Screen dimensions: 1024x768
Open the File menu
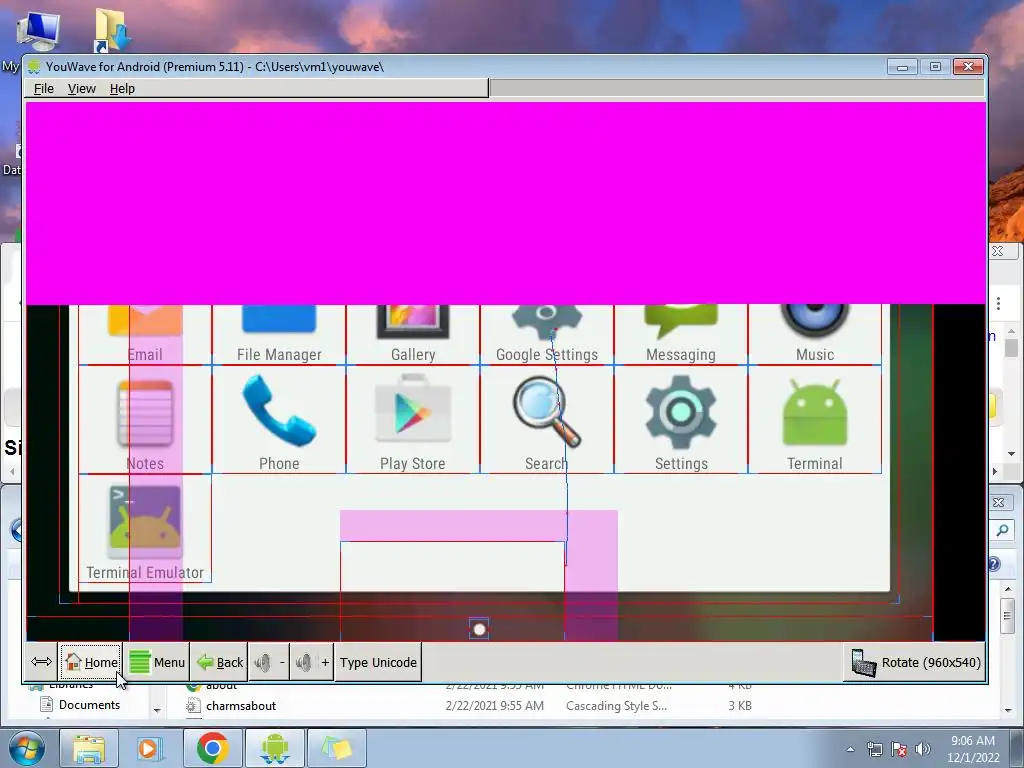point(44,88)
